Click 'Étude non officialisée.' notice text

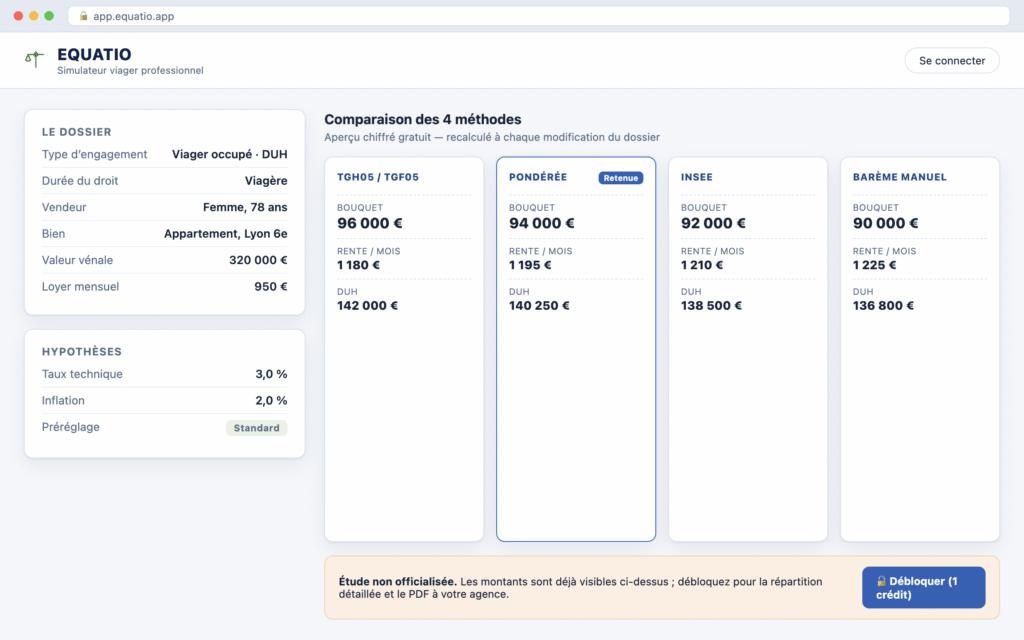[397, 581]
